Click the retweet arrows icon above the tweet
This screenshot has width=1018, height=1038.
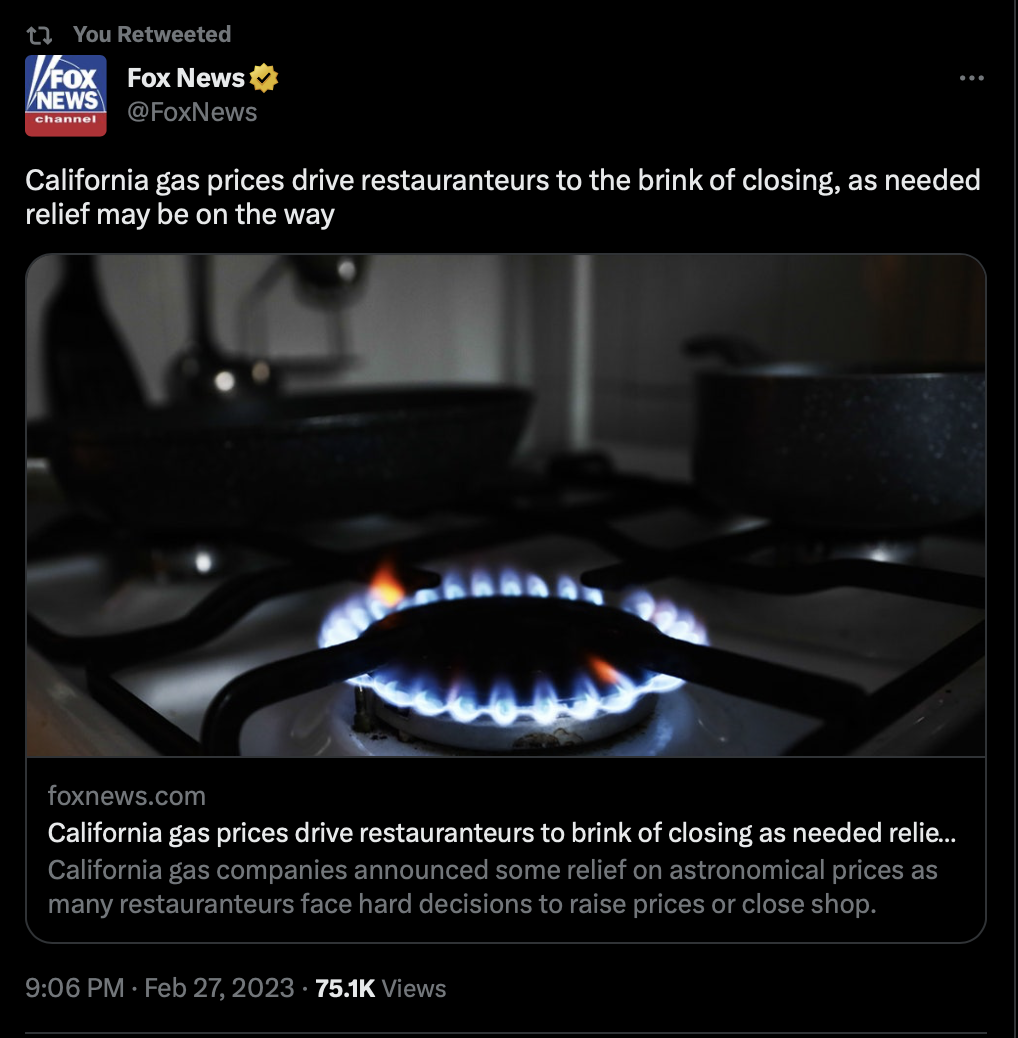pos(38,34)
